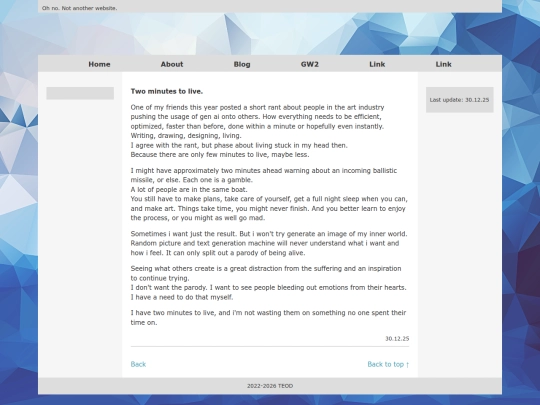This screenshot has height=405, width=540.
Task: Click the paragraph starting Sometimes i want just
Action: pos(269,243)
